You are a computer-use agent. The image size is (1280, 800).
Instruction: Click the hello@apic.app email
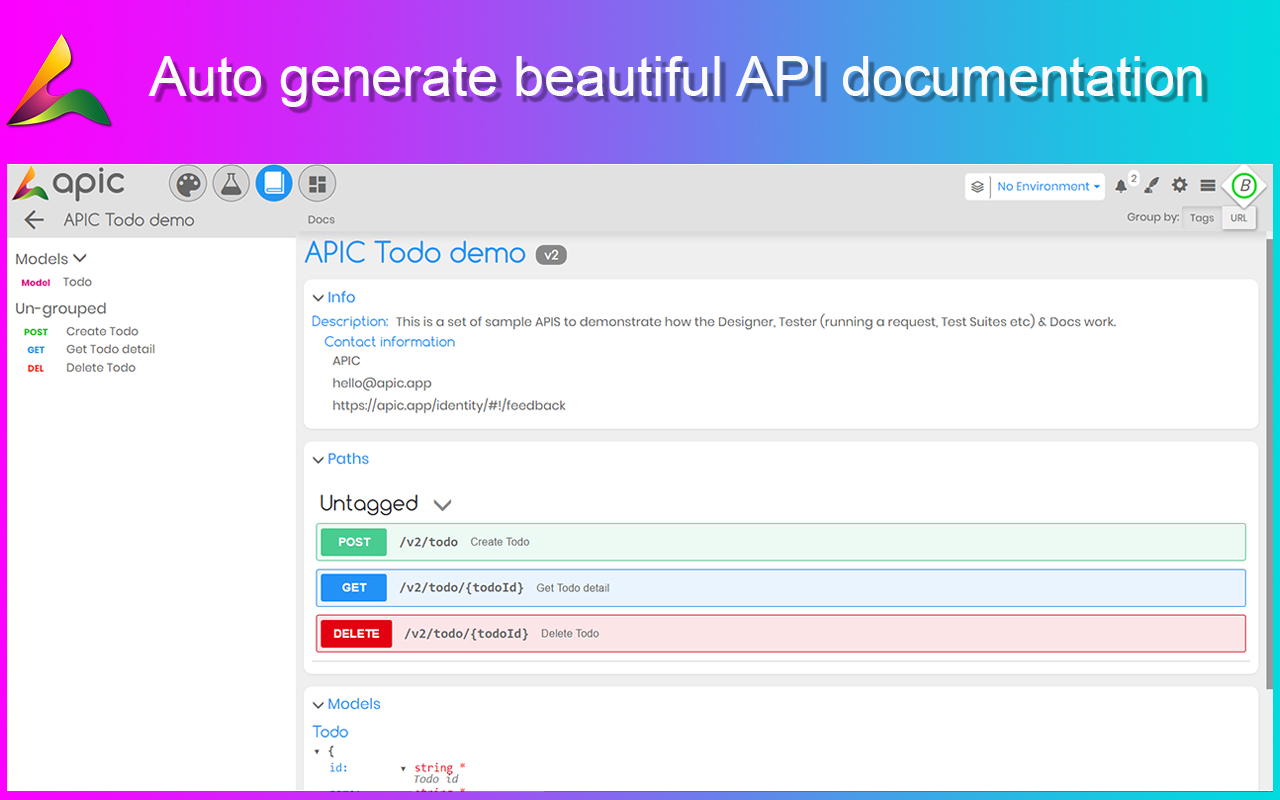[x=382, y=383]
